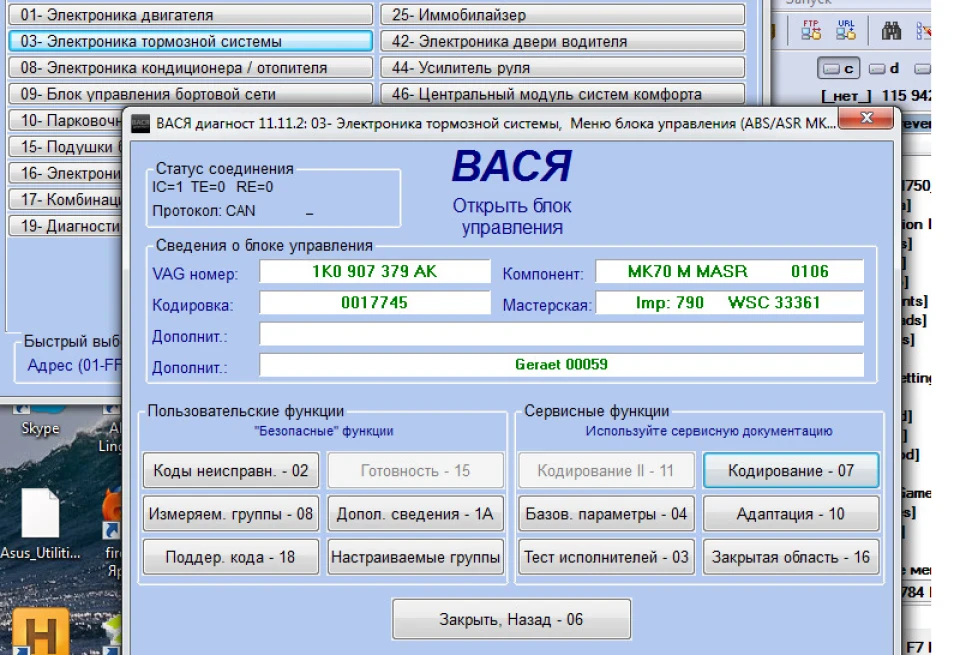Click Кодирование II - 11 button
Viewport: 960px width, 655px height.
[x=606, y=470]
